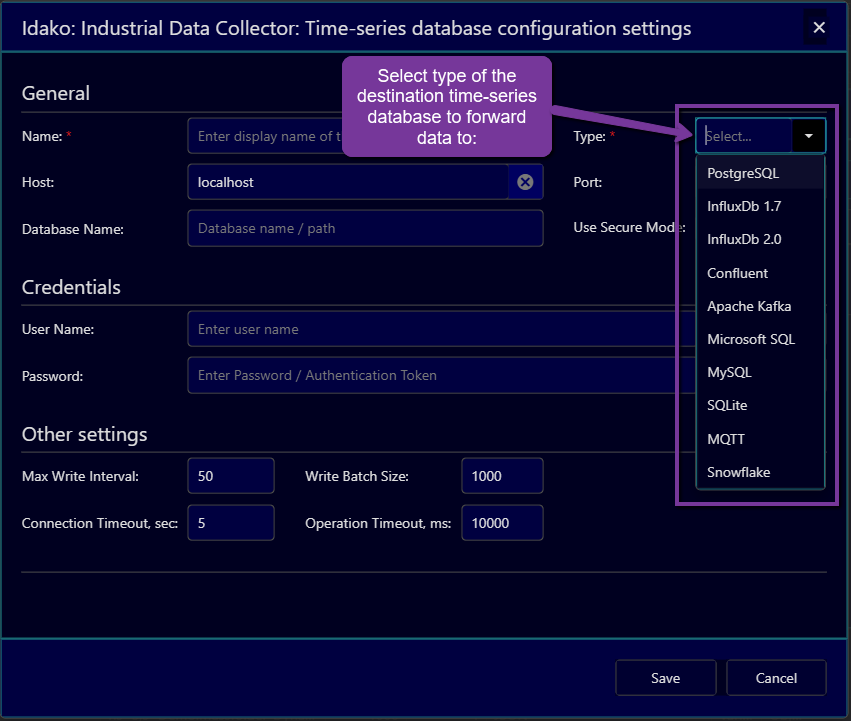Click the Write Batch Size field

click(x=502, y=476)
